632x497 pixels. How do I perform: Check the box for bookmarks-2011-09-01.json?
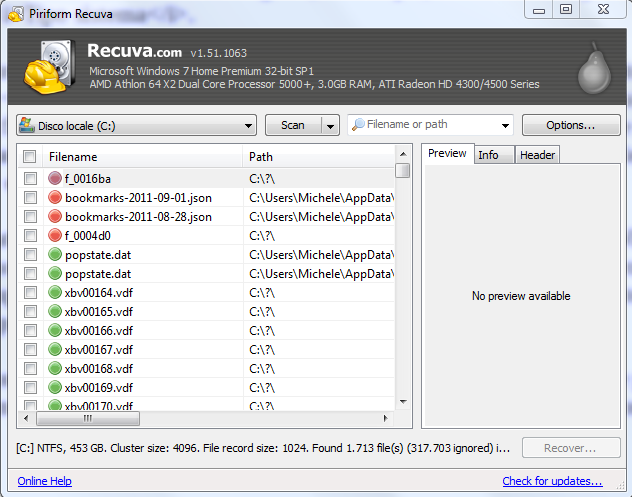(x=30, y=198)
